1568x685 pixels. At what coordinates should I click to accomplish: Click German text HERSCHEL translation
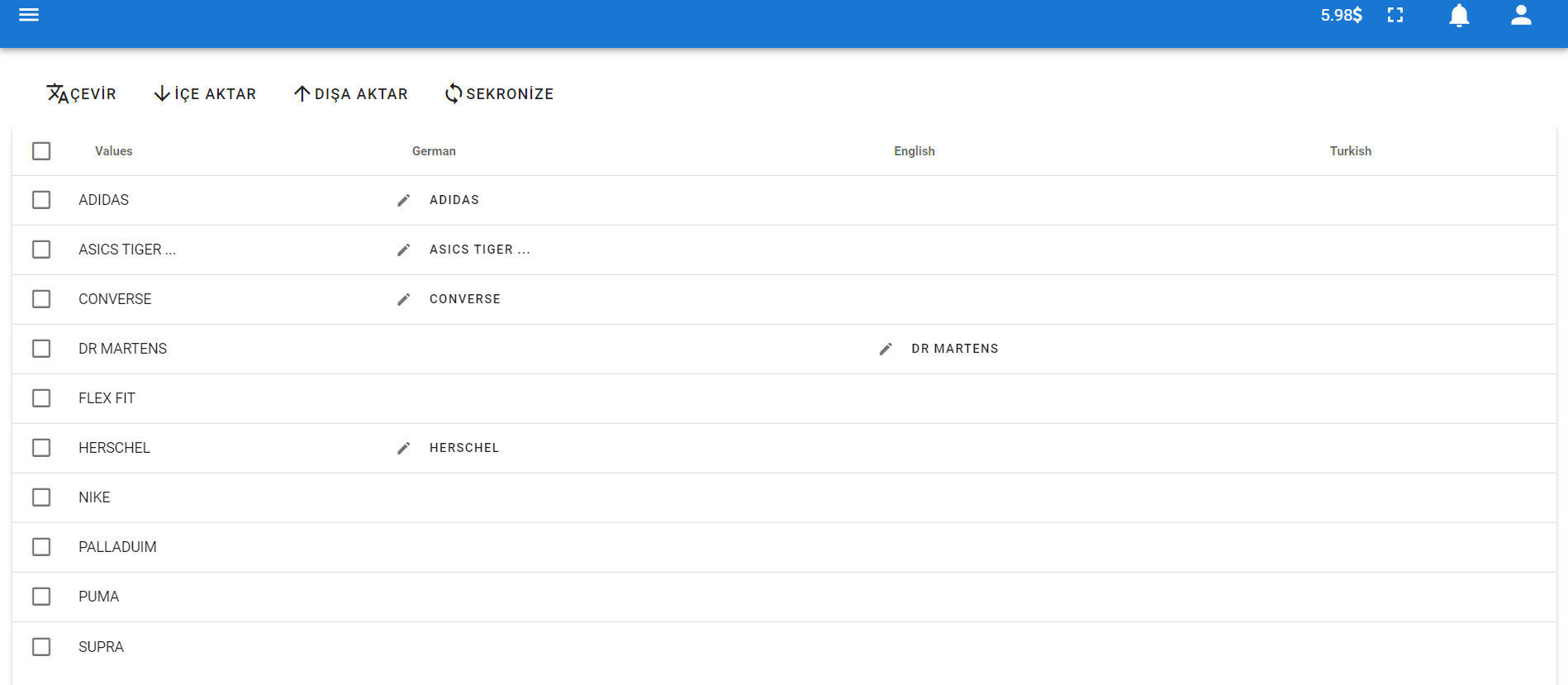tap(464, 448)
